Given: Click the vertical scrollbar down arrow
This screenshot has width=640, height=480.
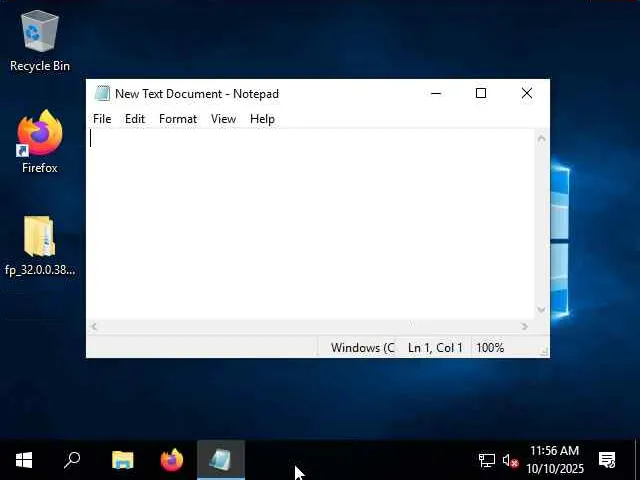Looking at the screenshot, I should 542,310.
